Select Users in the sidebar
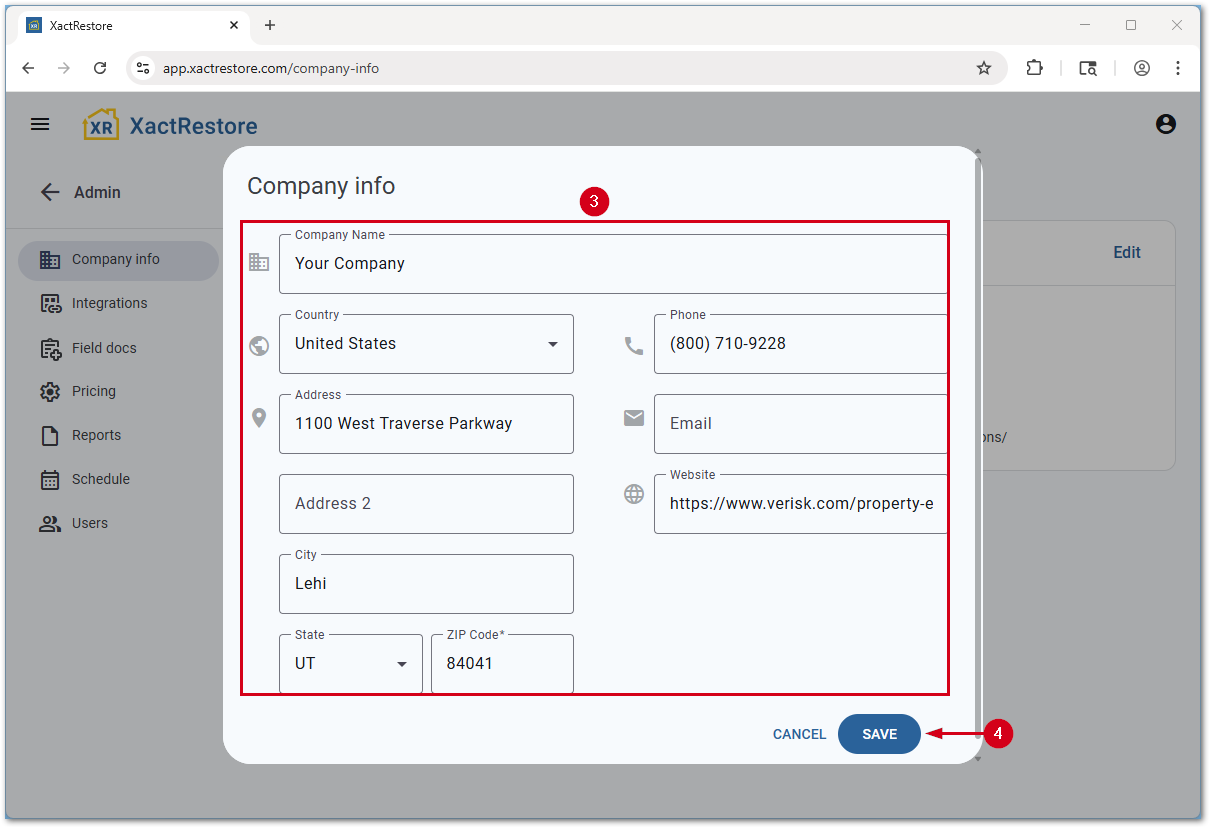Screen dimensions: 1210x828 (89, 523)
